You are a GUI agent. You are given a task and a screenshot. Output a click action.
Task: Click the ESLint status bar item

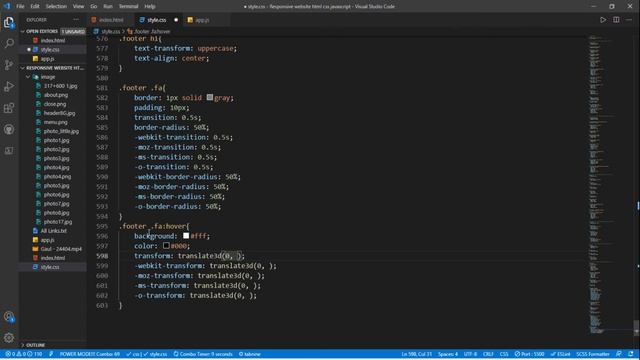pyautogui.click(x=560, y=354)
